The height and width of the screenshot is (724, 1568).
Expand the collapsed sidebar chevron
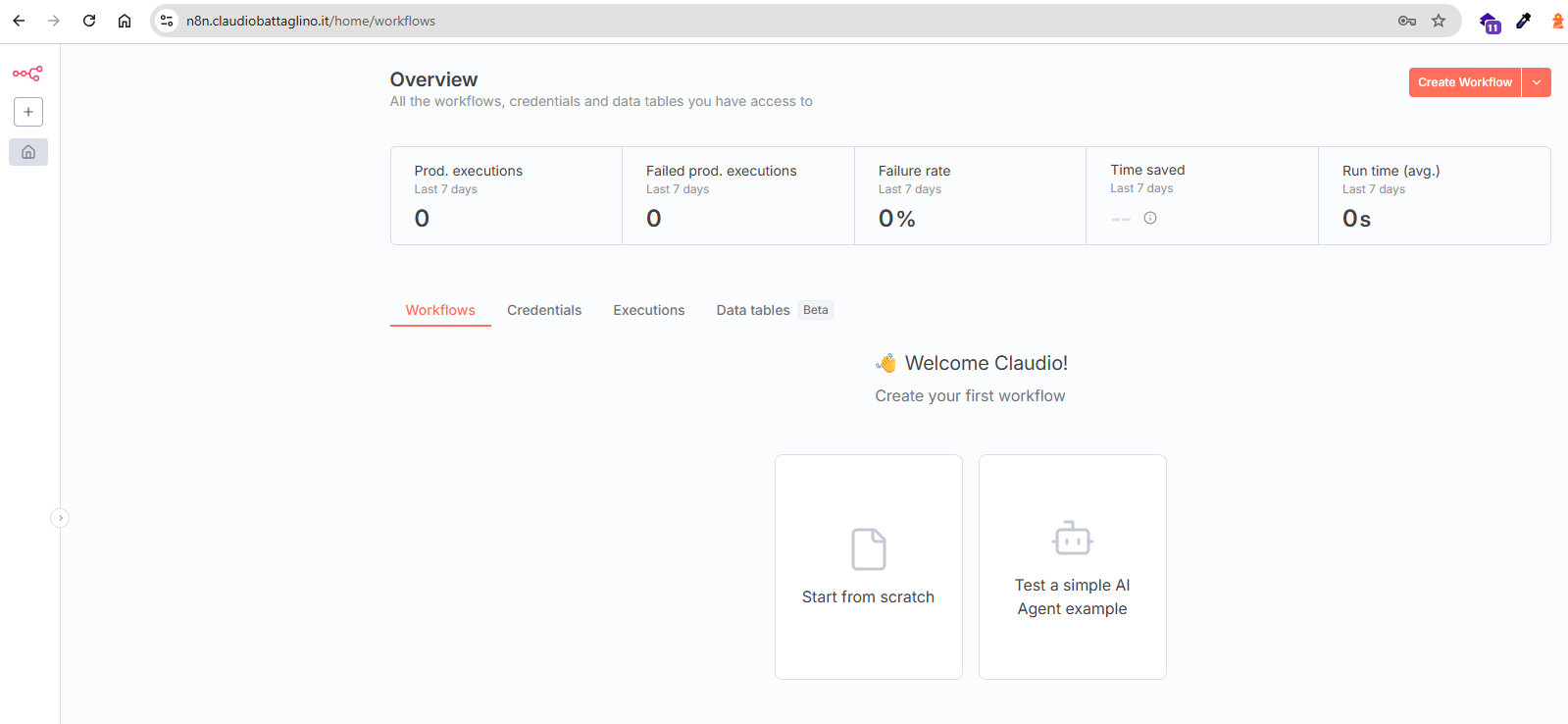click(60, 518)
